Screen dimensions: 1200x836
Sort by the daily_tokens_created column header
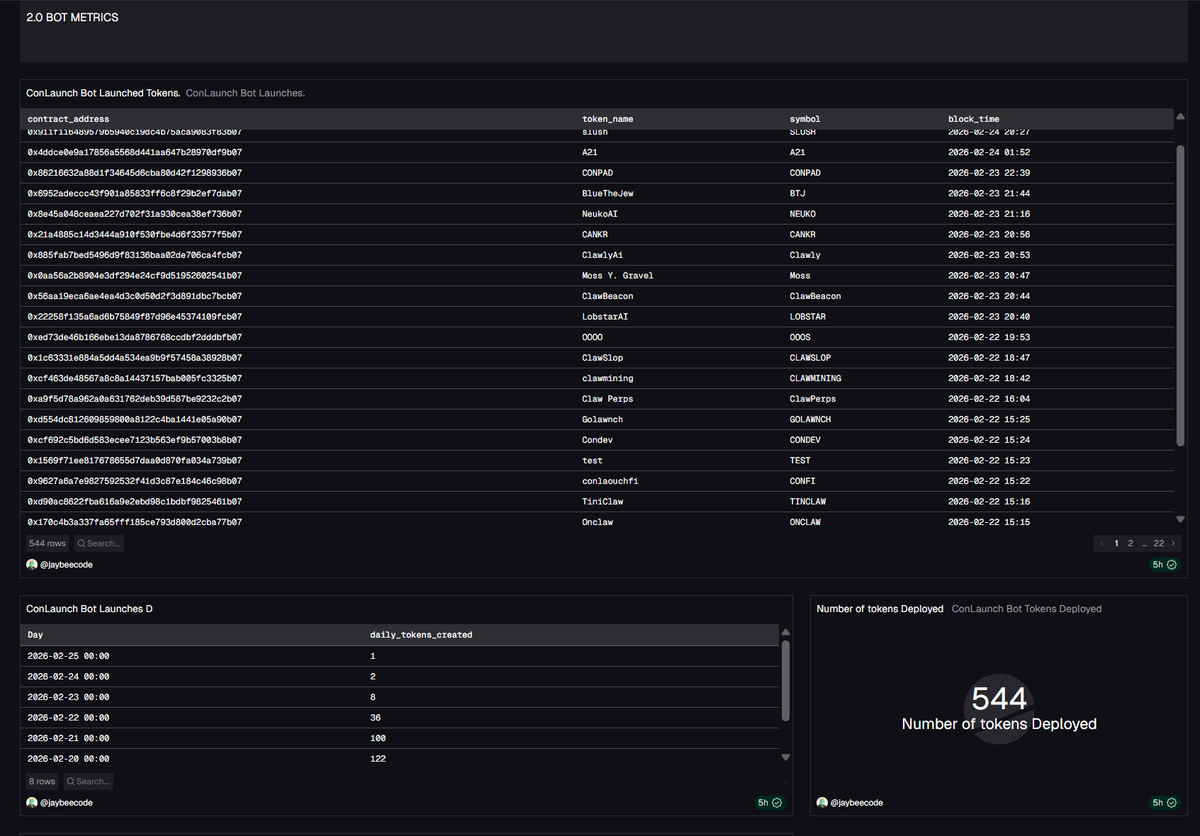coord(421,634)
